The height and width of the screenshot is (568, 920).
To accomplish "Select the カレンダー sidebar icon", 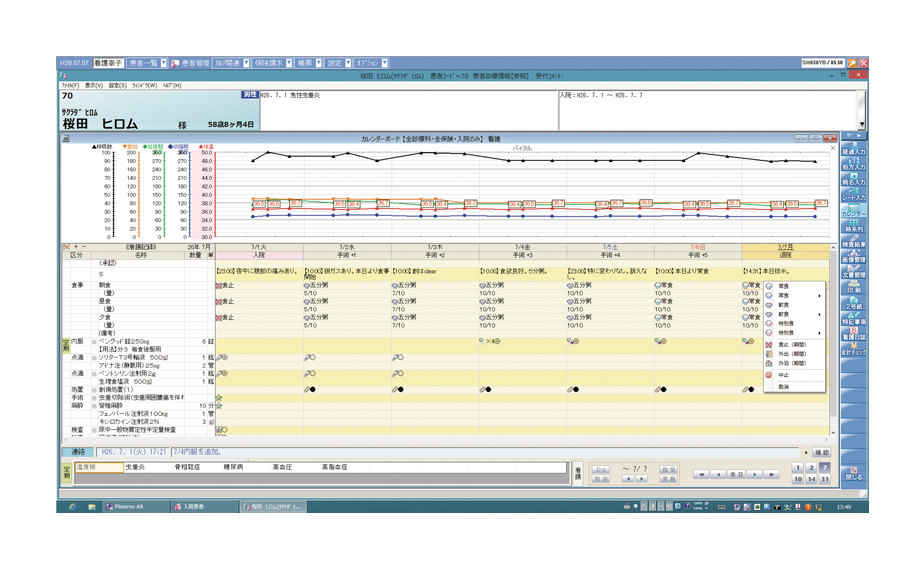I will tap(853, 211).
